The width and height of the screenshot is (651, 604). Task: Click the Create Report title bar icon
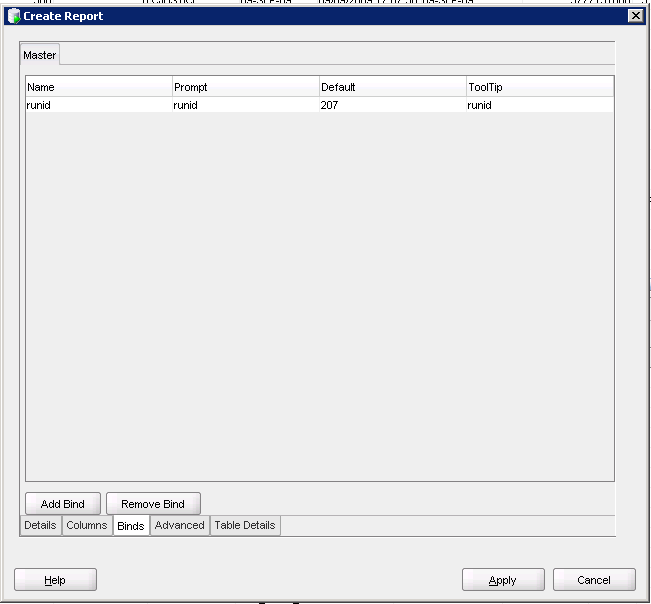[x=14, y=16]
